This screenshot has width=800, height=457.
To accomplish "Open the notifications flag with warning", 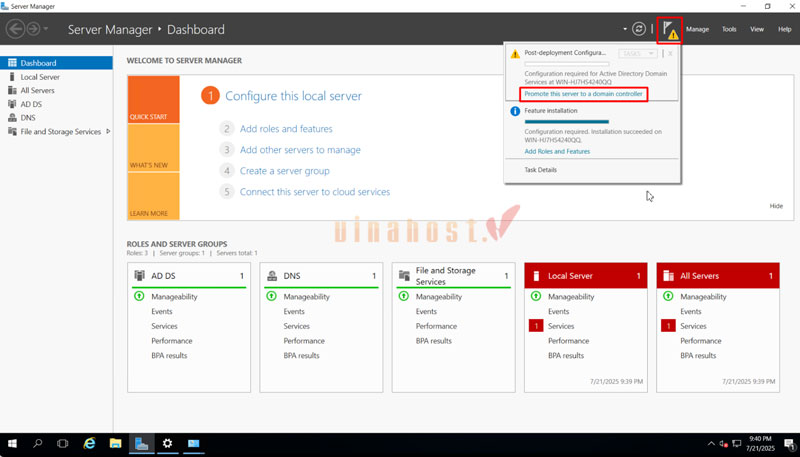I will 670,30.
